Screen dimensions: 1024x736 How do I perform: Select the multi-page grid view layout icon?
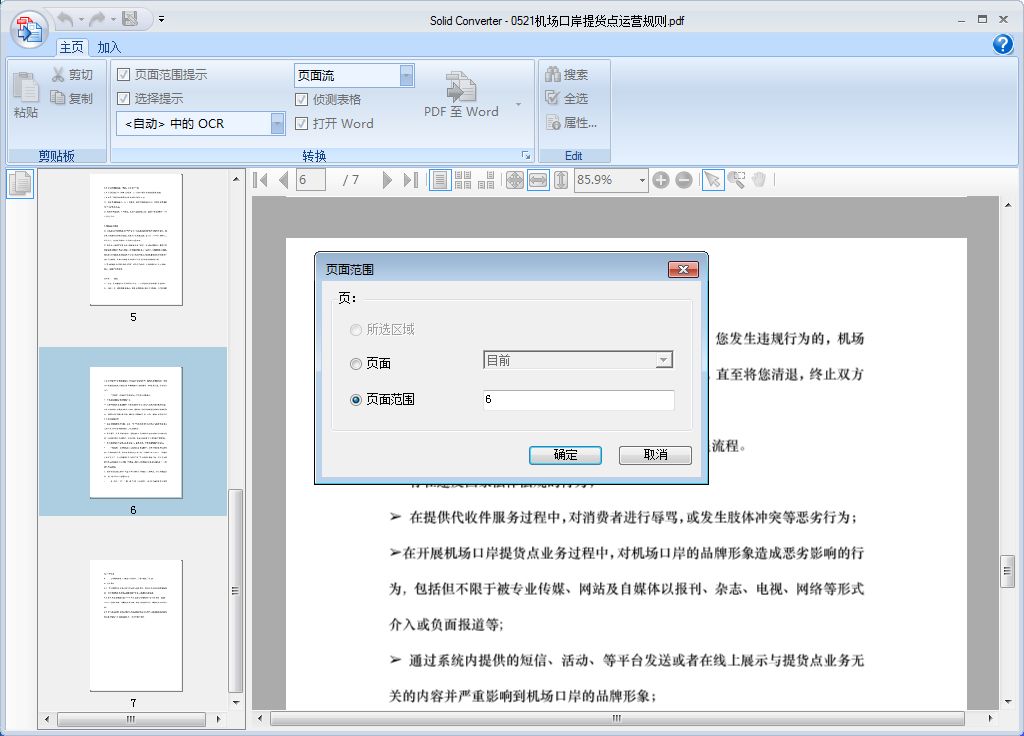[x=463, y=180]
